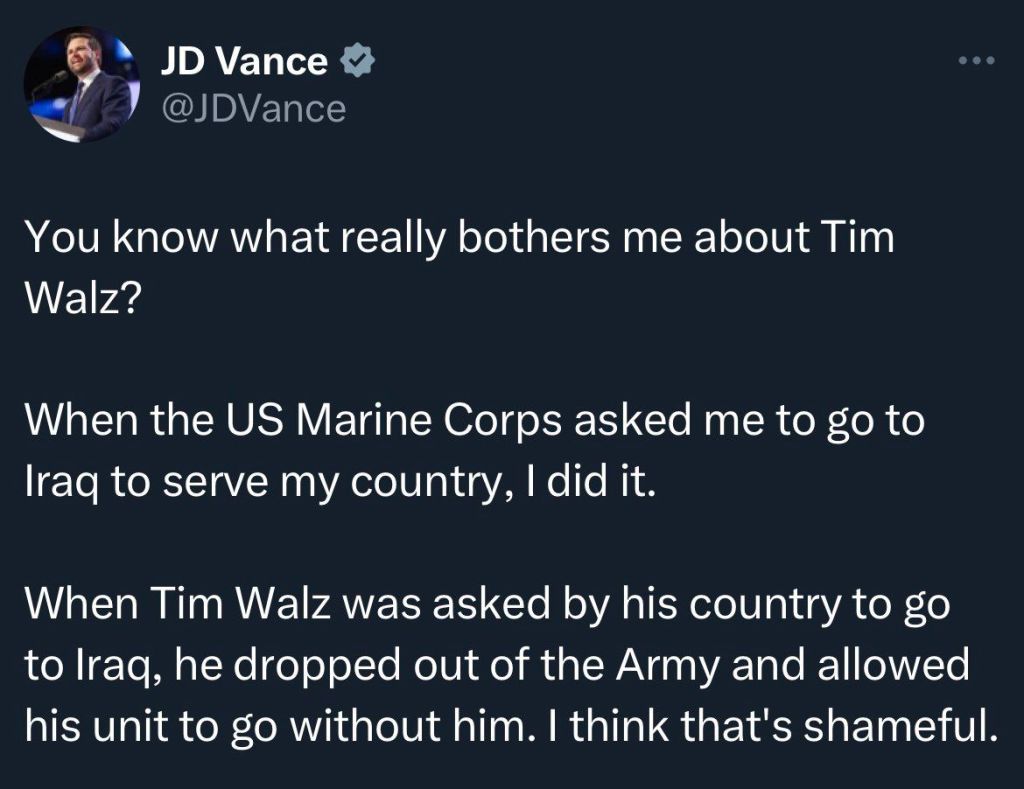Screen dimensions: 1024x789
Task: Click the phrase "without him" in the last line
Action: 387,726
